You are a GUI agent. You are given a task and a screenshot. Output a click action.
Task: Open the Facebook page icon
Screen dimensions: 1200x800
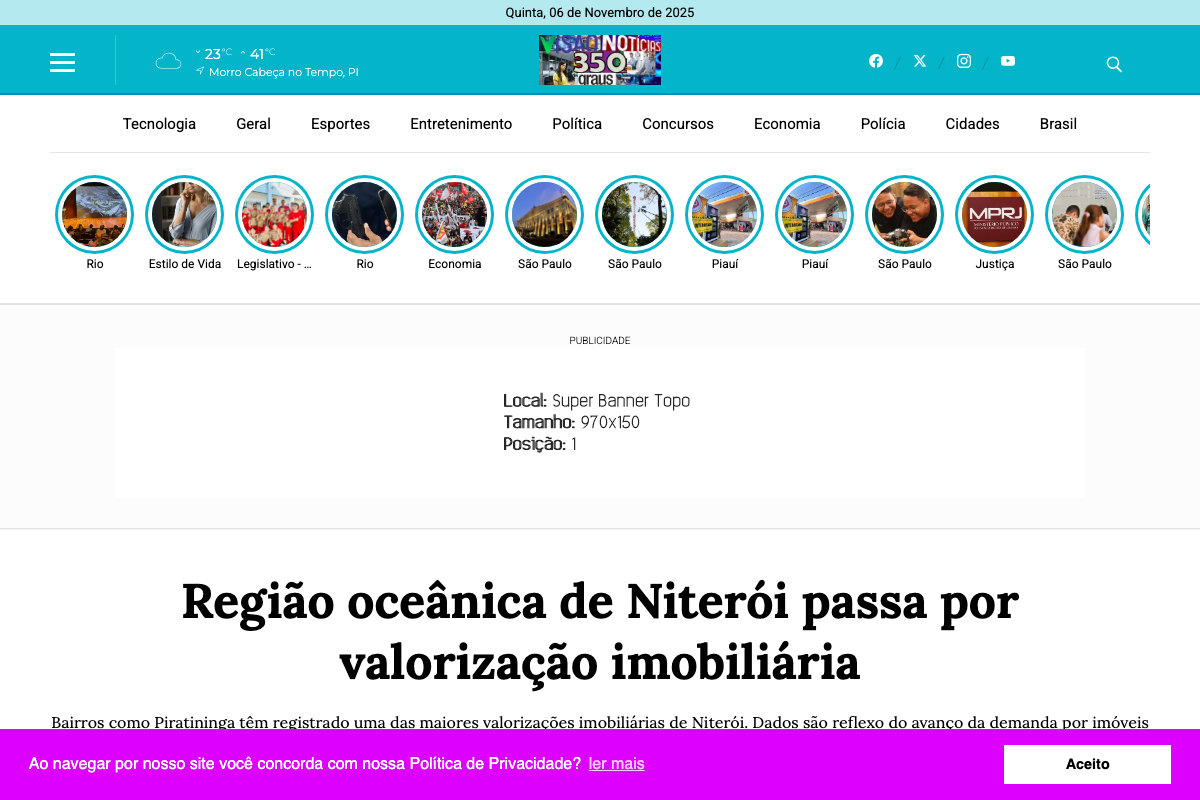pos(876,60)
